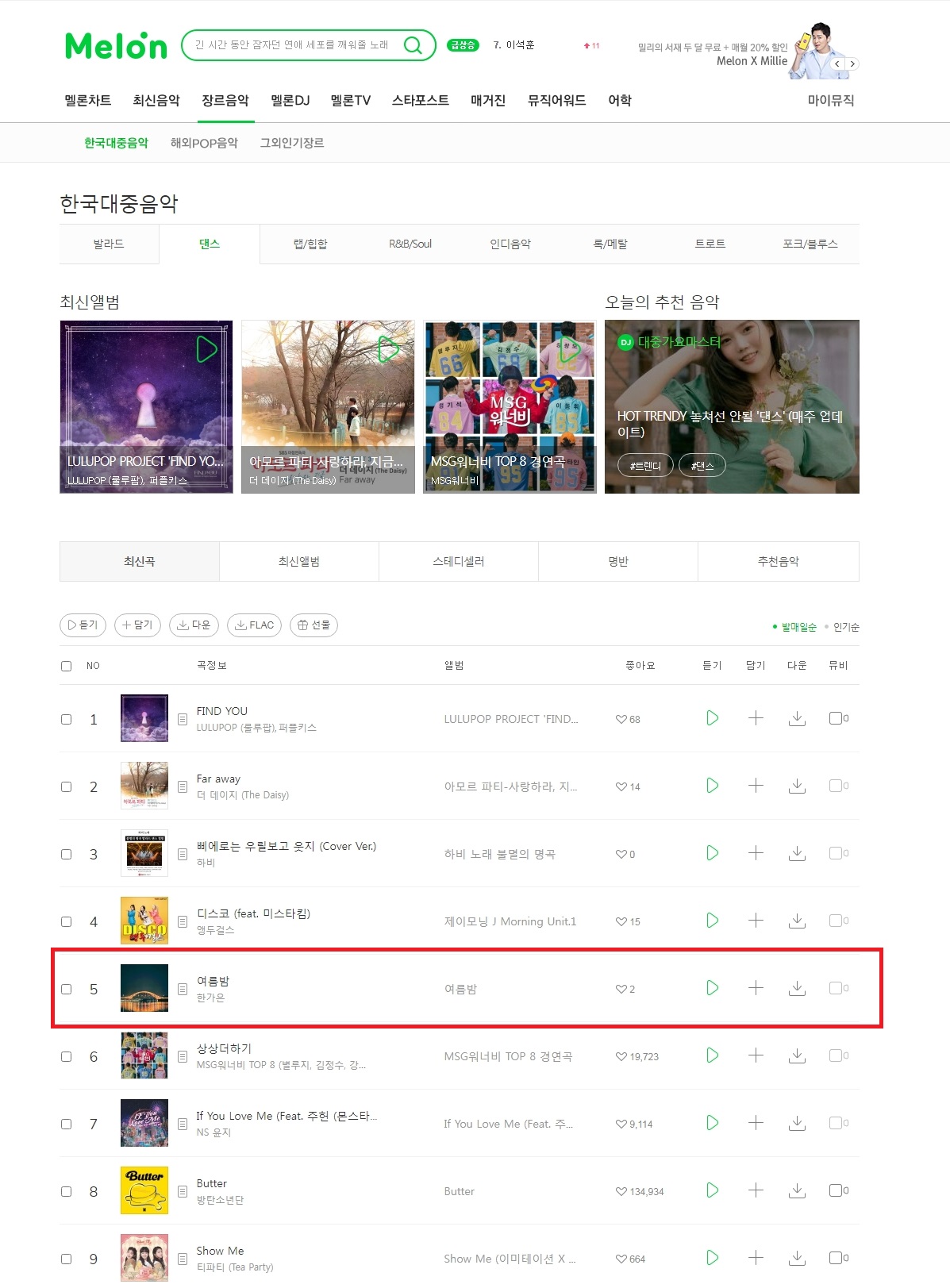Click the search magnifier icon

click(413, 45)
